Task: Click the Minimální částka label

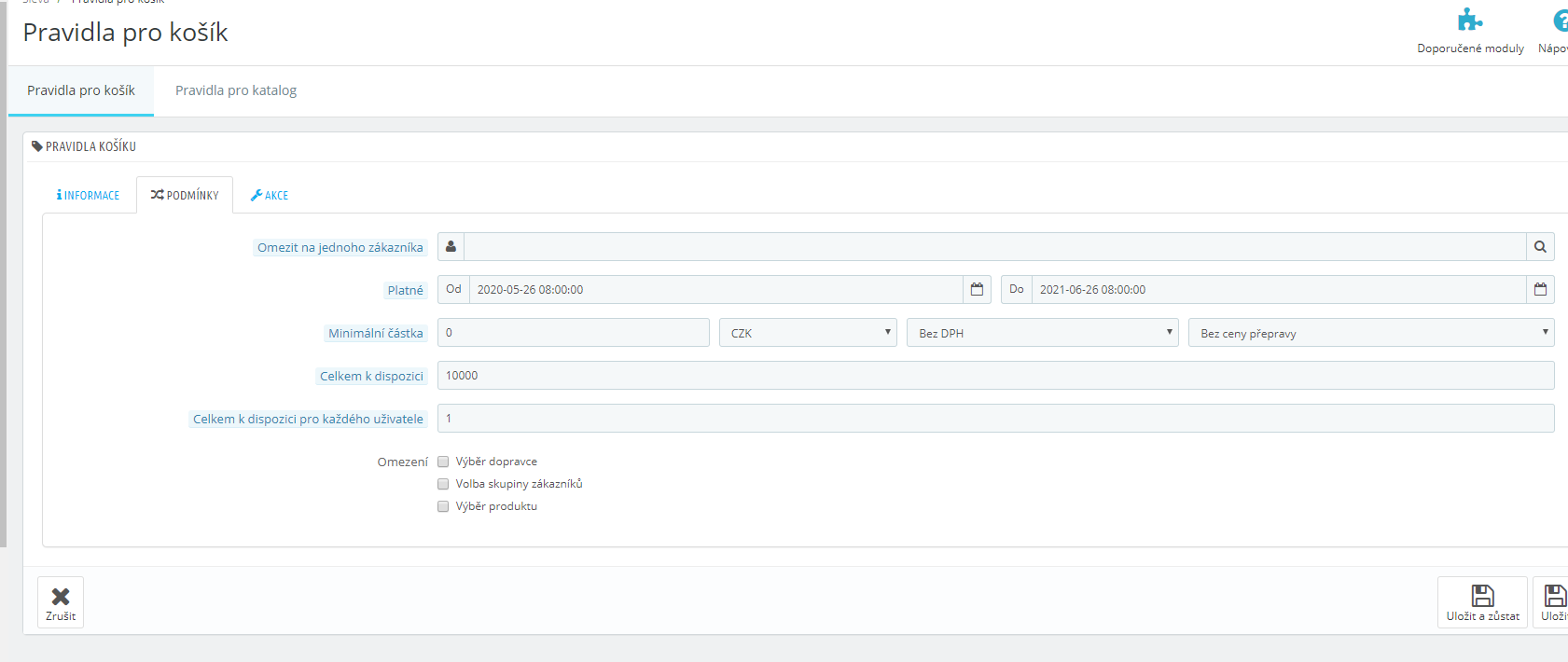Action: point(376,333)
